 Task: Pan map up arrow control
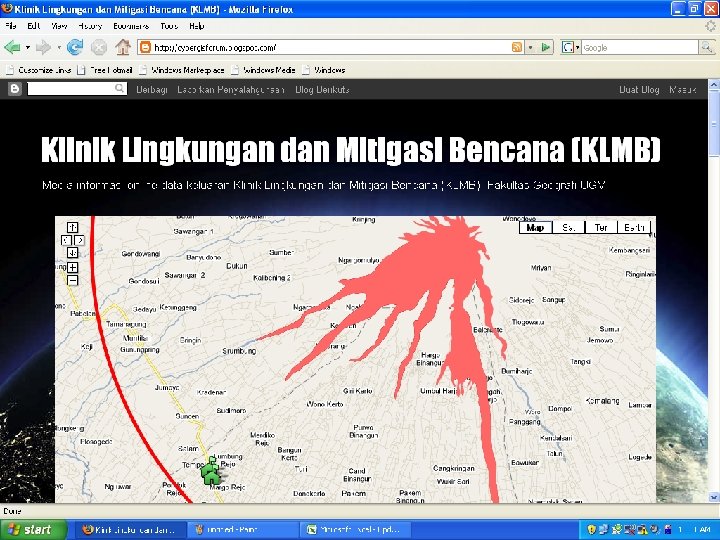[x=73, y=227]
